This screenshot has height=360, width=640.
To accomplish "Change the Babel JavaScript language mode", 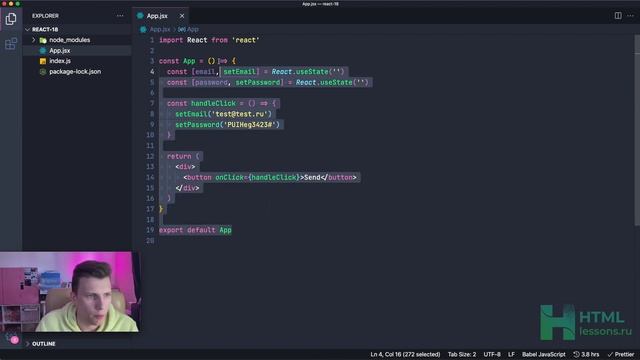I will 544,354.
